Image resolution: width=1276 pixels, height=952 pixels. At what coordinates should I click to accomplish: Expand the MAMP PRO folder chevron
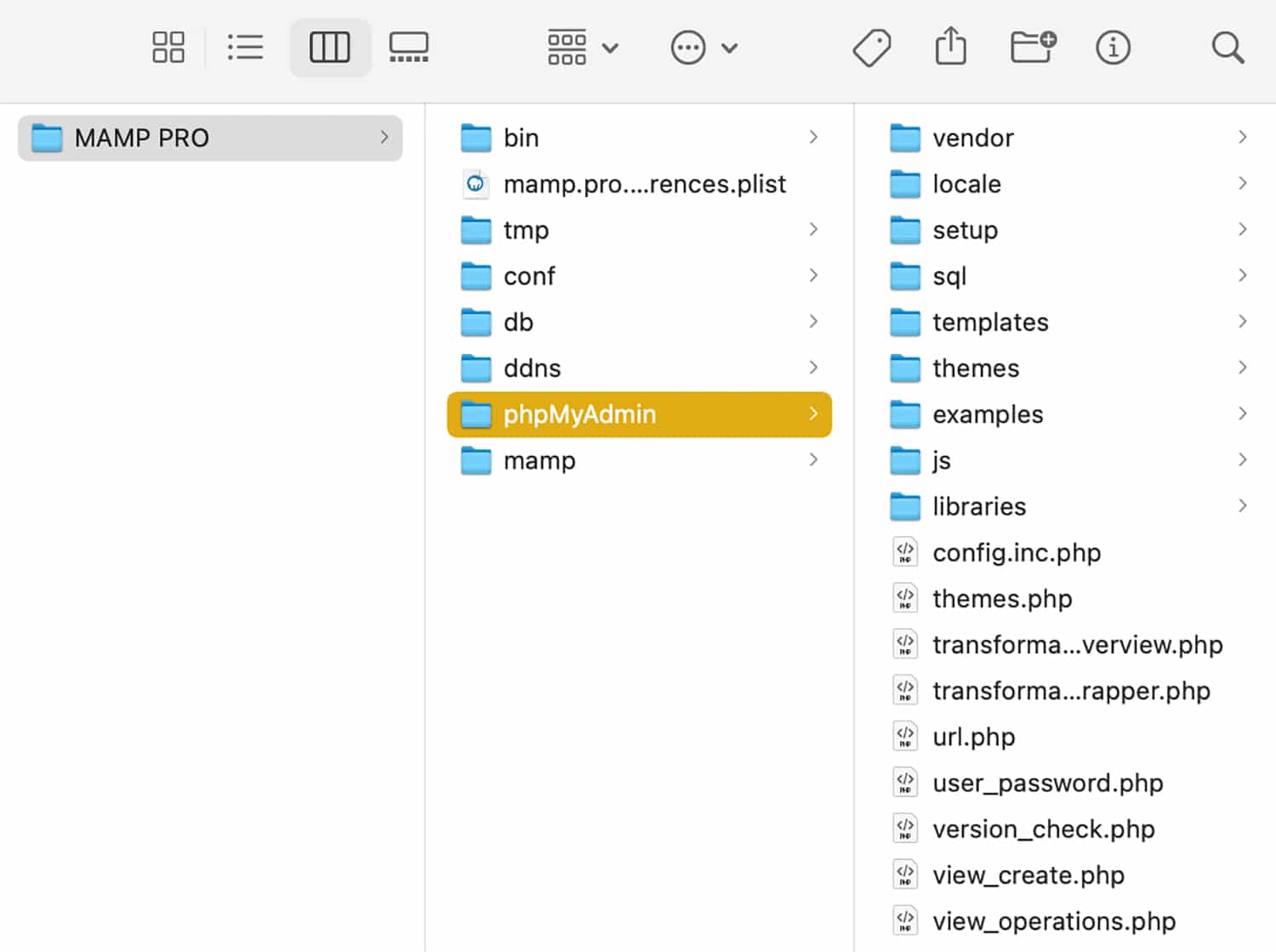point(385,137)
